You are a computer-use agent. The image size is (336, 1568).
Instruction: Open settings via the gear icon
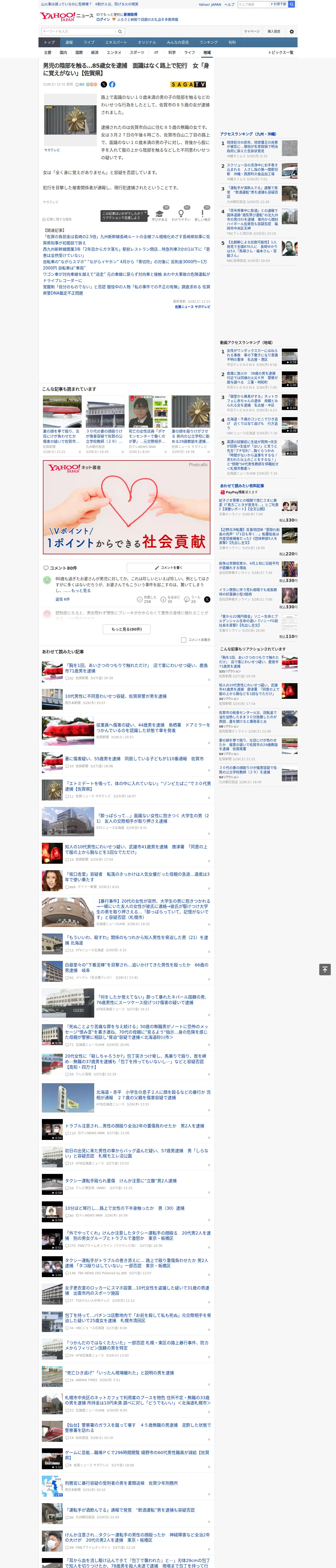pyautogui.click(x=292, y=31)
